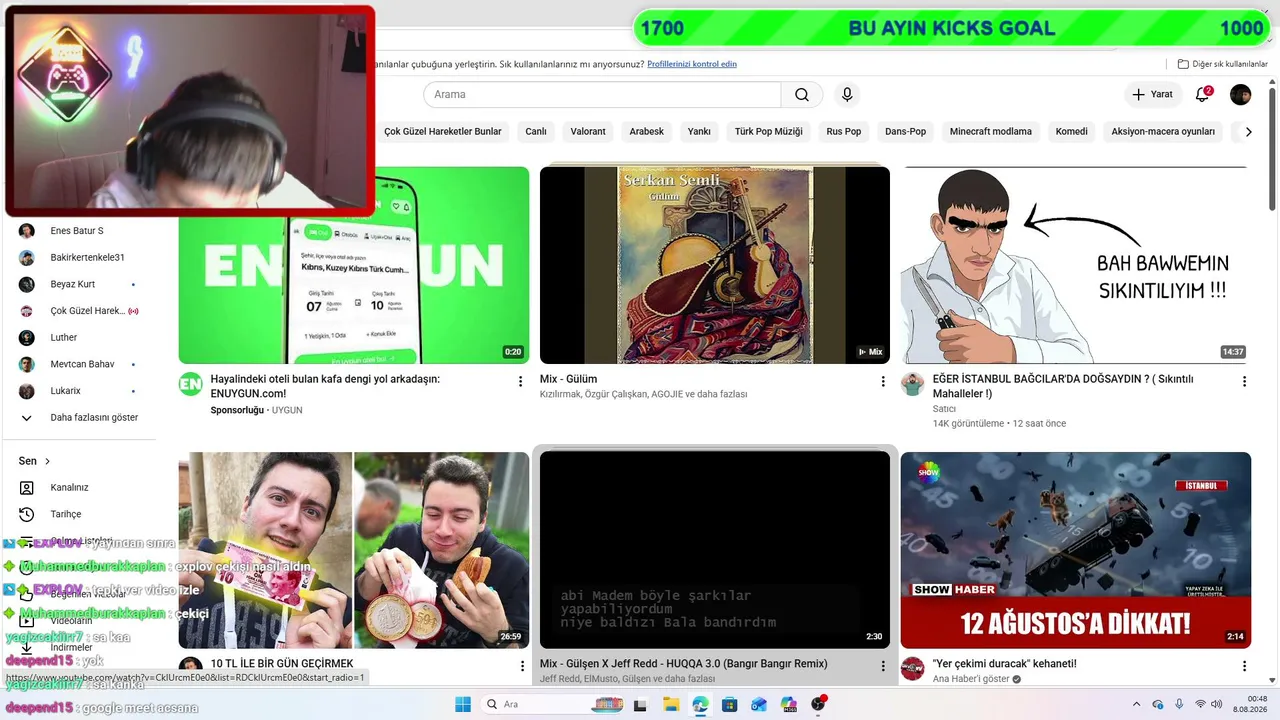Show hidden system tray icons
The image size is (1280, 720).
(1136, 705)
